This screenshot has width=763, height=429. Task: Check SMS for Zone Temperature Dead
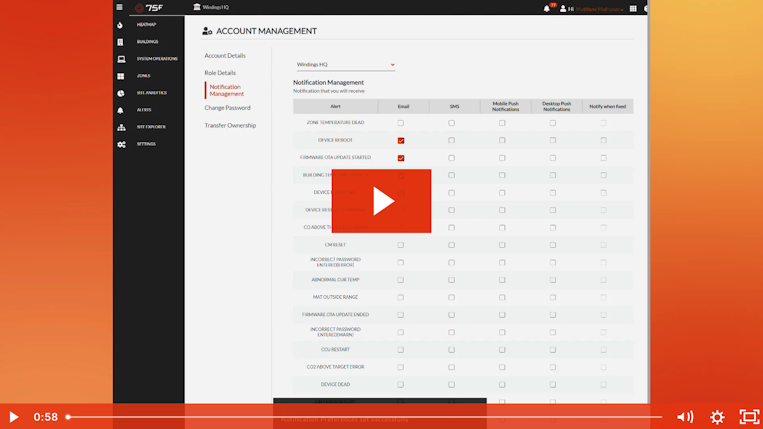pos(452,123)
